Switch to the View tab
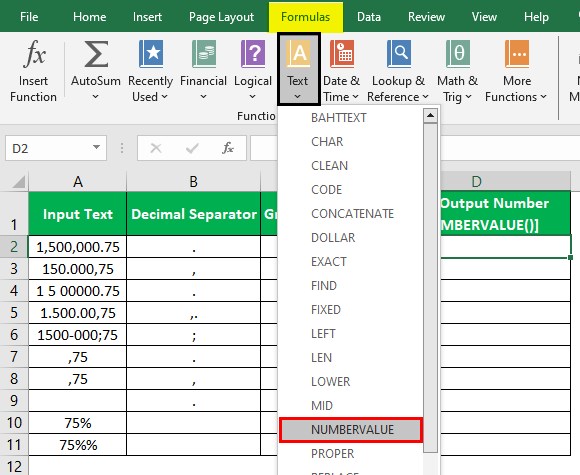Viewport: 580px width, 475px height. [x=484, y=17]
